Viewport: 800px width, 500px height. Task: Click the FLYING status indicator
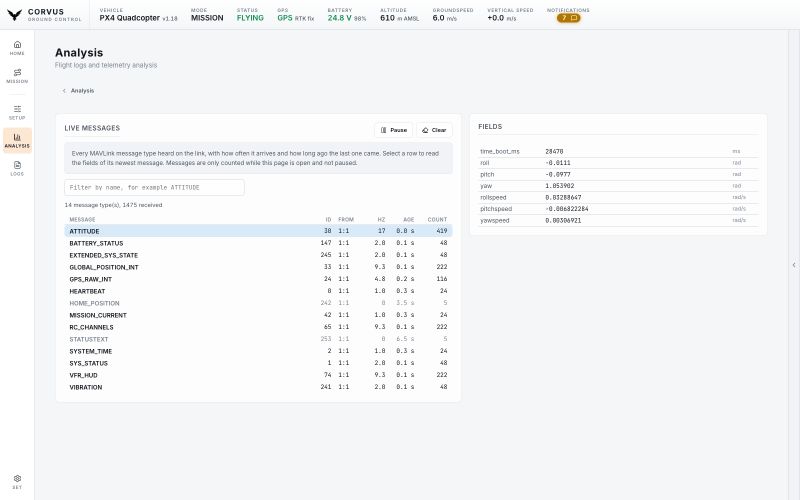point(250,18)
